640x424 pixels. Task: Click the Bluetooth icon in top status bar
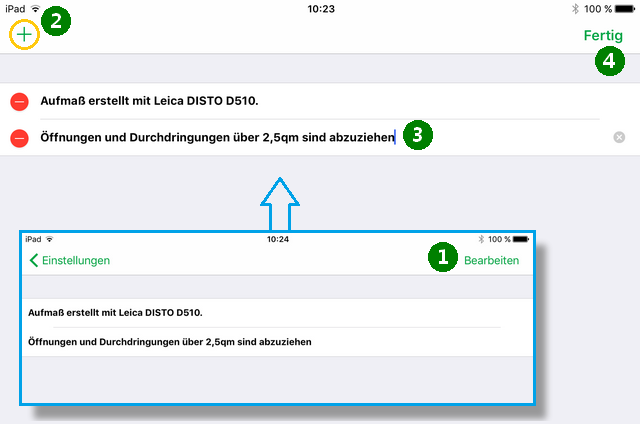point(575,8)
